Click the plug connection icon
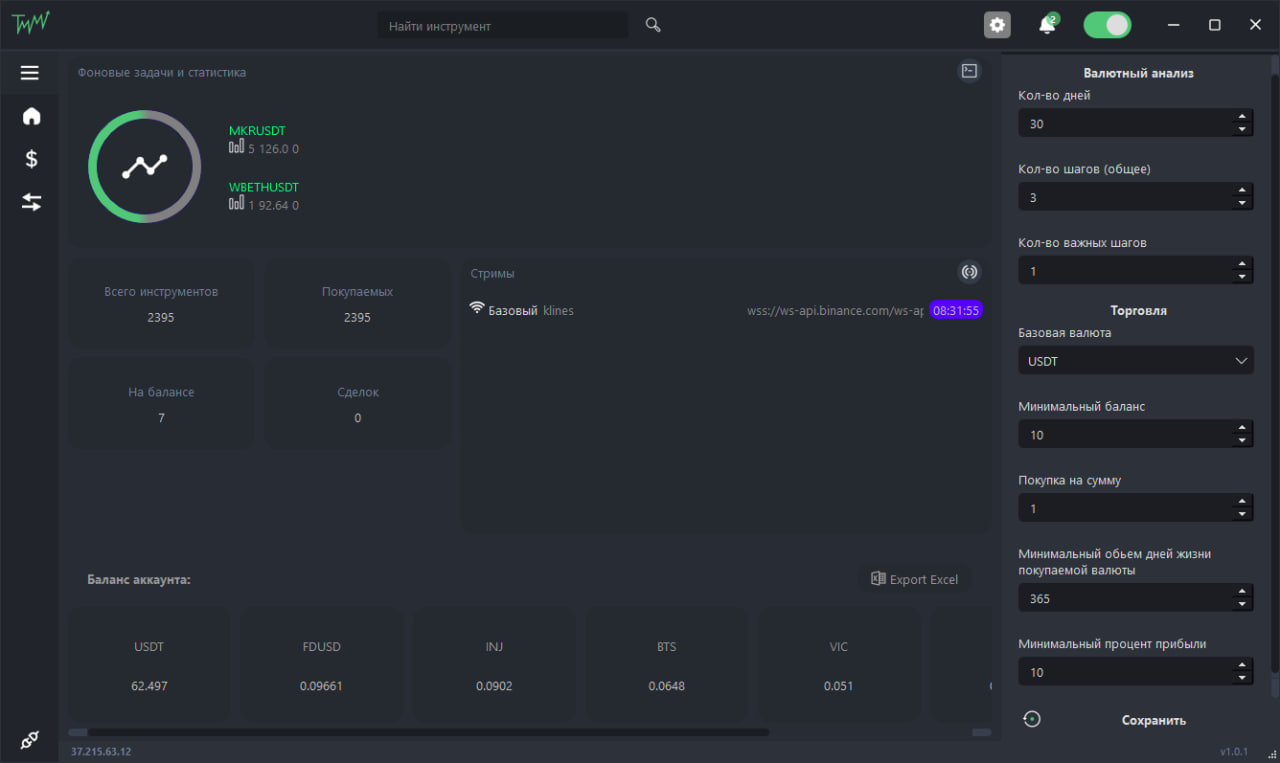Image resolution: width=1280 pixels, height=763 pixels. click(30, 740)
